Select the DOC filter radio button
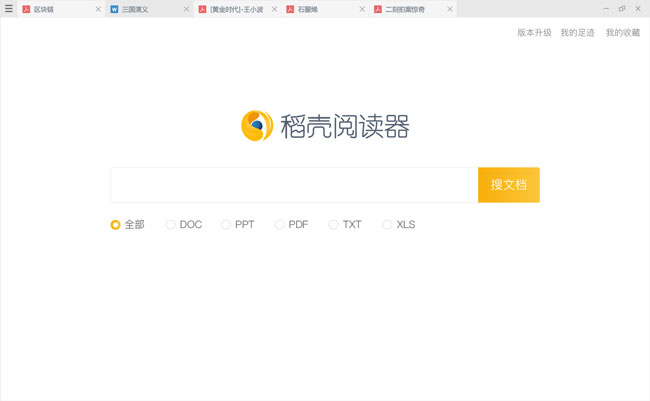 coord(171,225)
